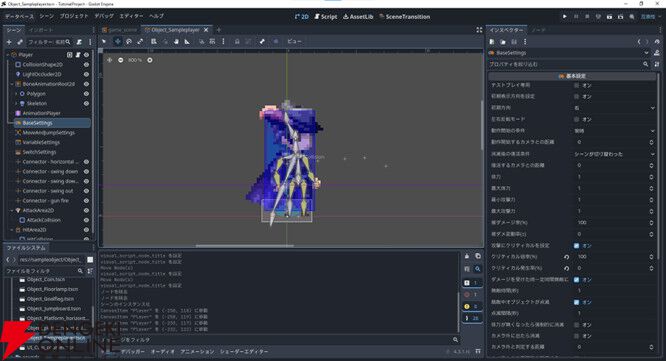Image resolution: width=666 pixels, height=361 pixels.
Task: Expand the Polygon node
Action: (x=16, y=94)
